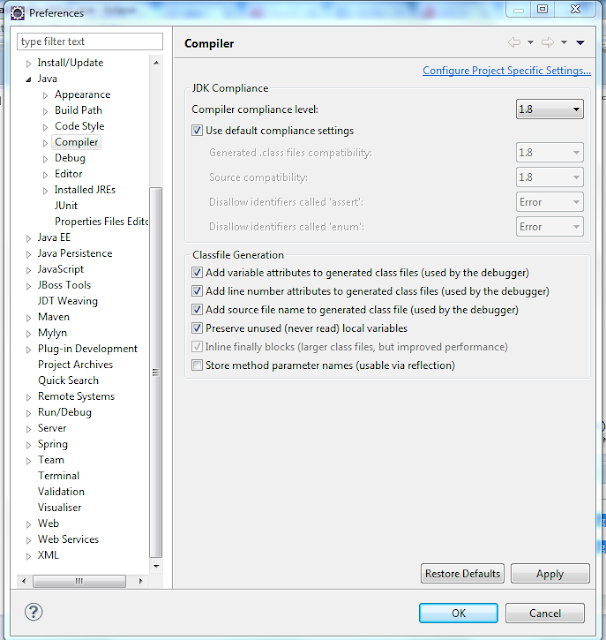Open the forward history dropdown arrow
Image resolution: width=606 pixels, height=640 pixels.
click(564, 42)
